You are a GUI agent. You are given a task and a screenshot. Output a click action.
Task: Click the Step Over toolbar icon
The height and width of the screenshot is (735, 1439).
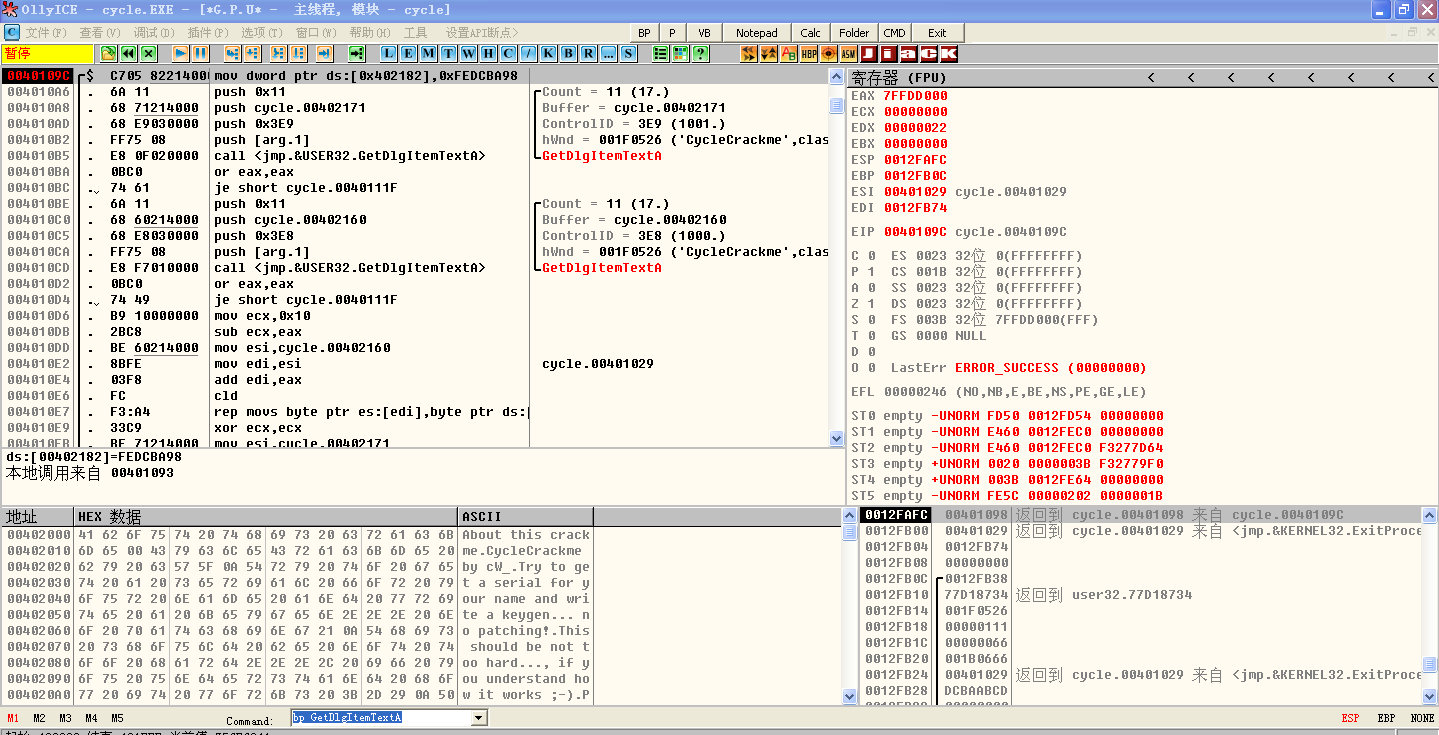253,53
